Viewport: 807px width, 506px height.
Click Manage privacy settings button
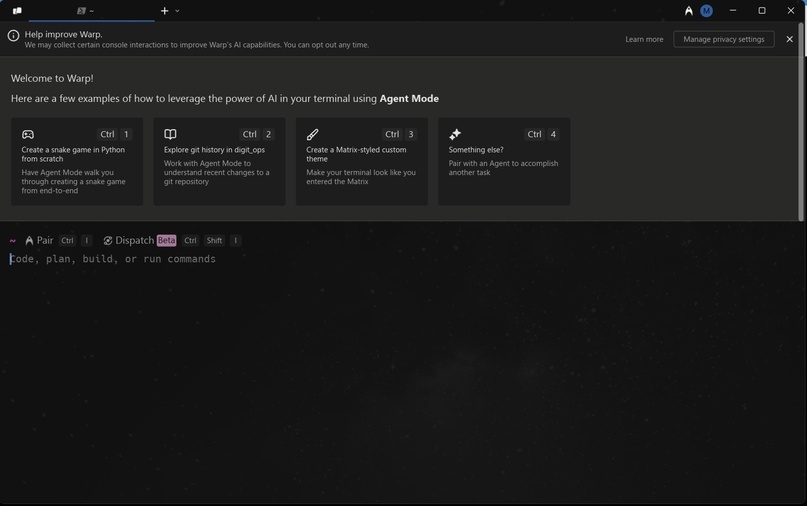[724, 39]
